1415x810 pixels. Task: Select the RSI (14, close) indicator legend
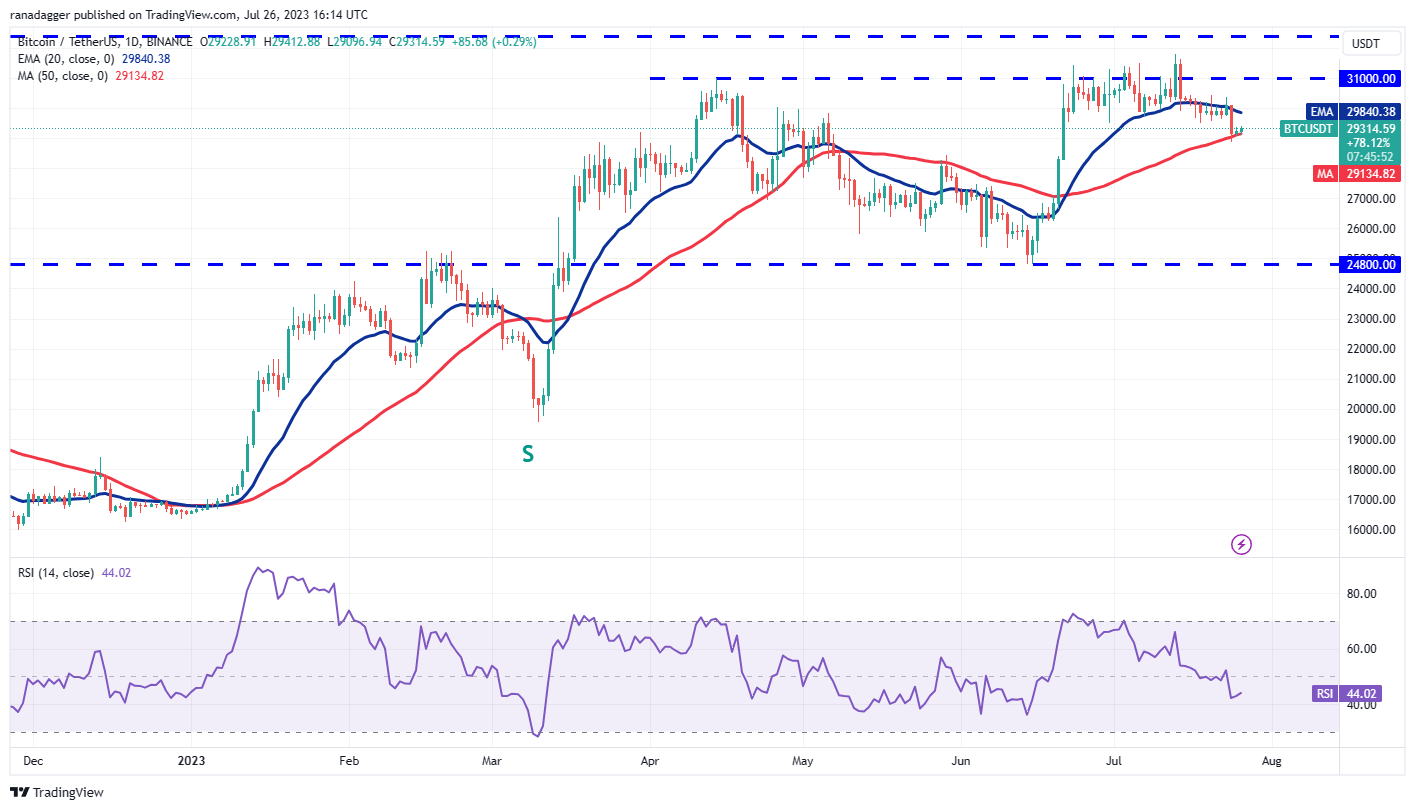point(58,573)
